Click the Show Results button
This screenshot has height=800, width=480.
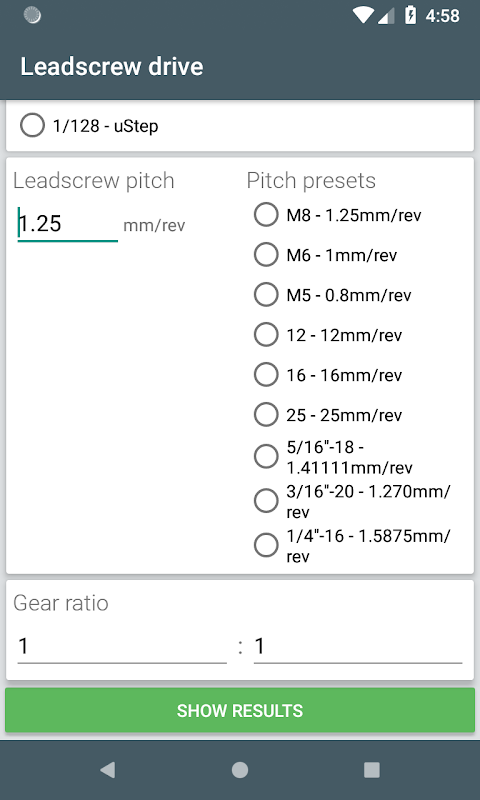coord(240,710)
